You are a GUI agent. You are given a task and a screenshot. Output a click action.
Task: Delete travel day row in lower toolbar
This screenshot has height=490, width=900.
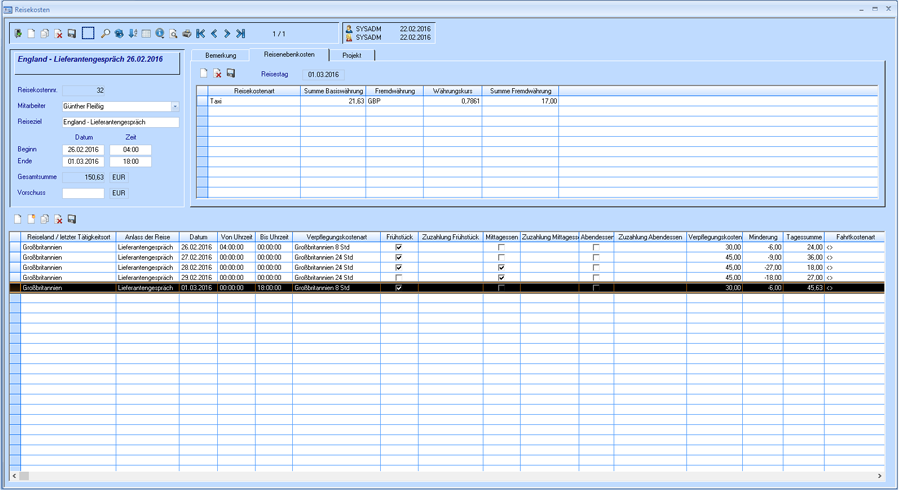coord(59,219)
